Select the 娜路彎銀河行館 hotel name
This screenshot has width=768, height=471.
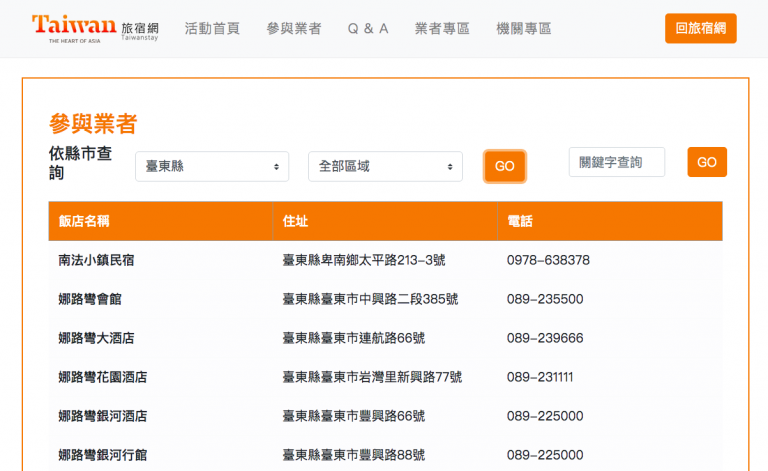click(x=102, y=455)
